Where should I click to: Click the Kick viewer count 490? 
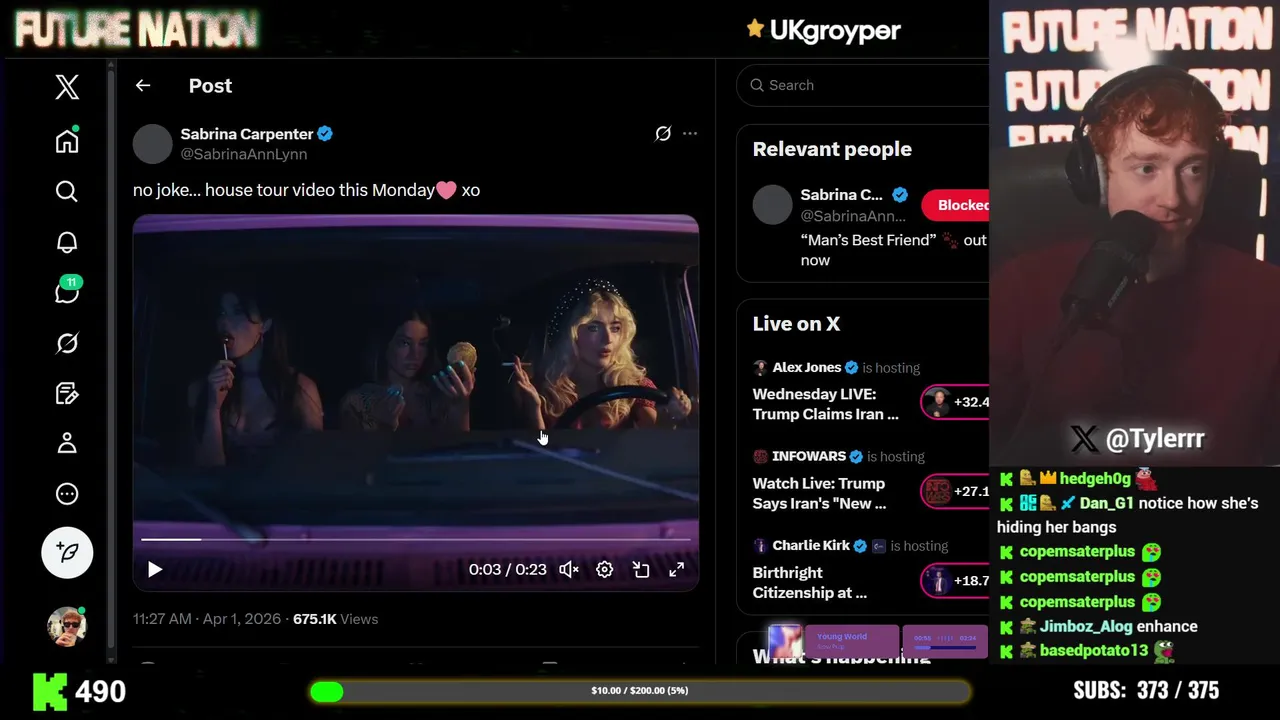tap(100, 691)
